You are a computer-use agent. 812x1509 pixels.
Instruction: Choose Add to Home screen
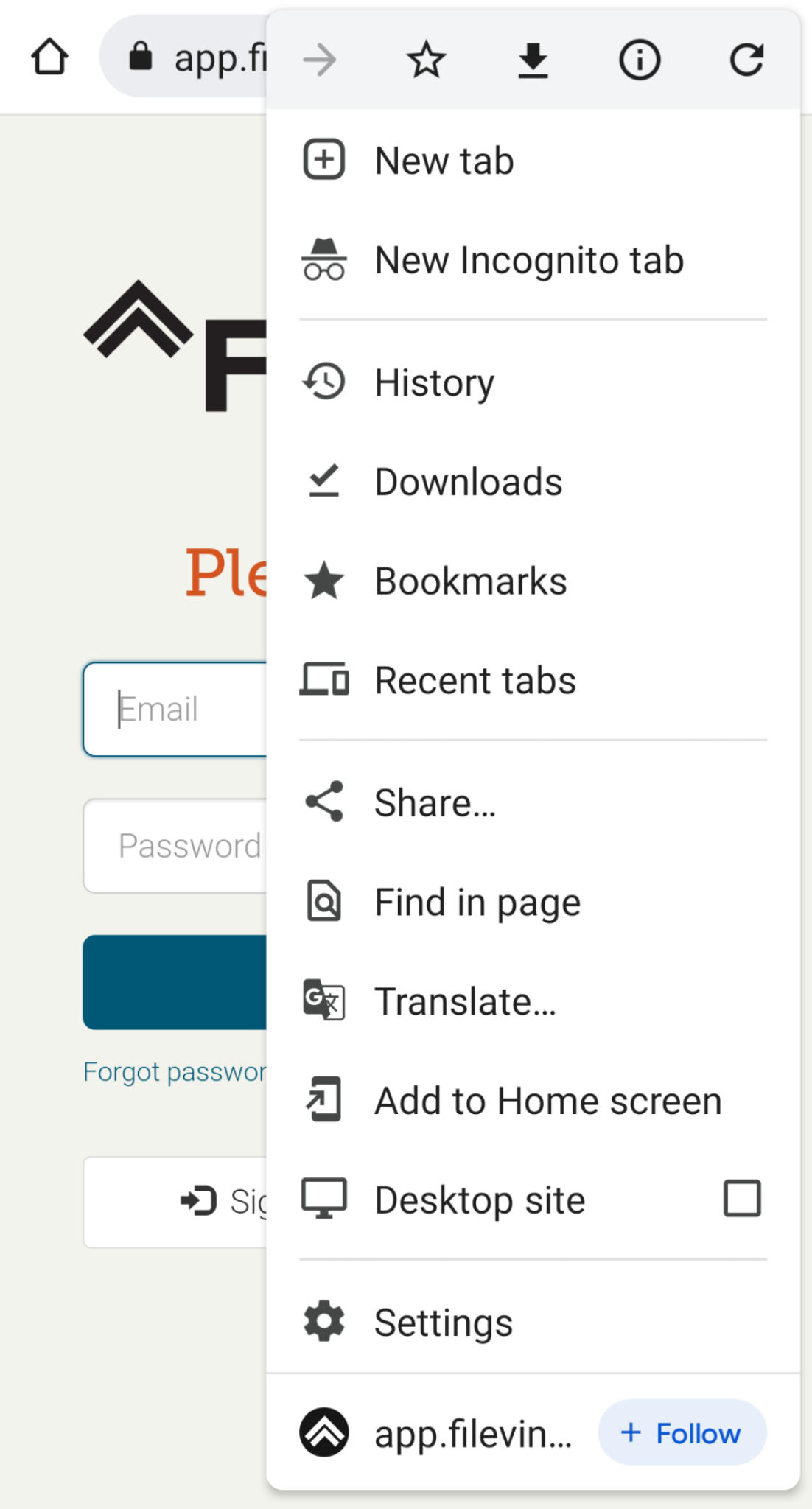click(x=547, y=1101)
